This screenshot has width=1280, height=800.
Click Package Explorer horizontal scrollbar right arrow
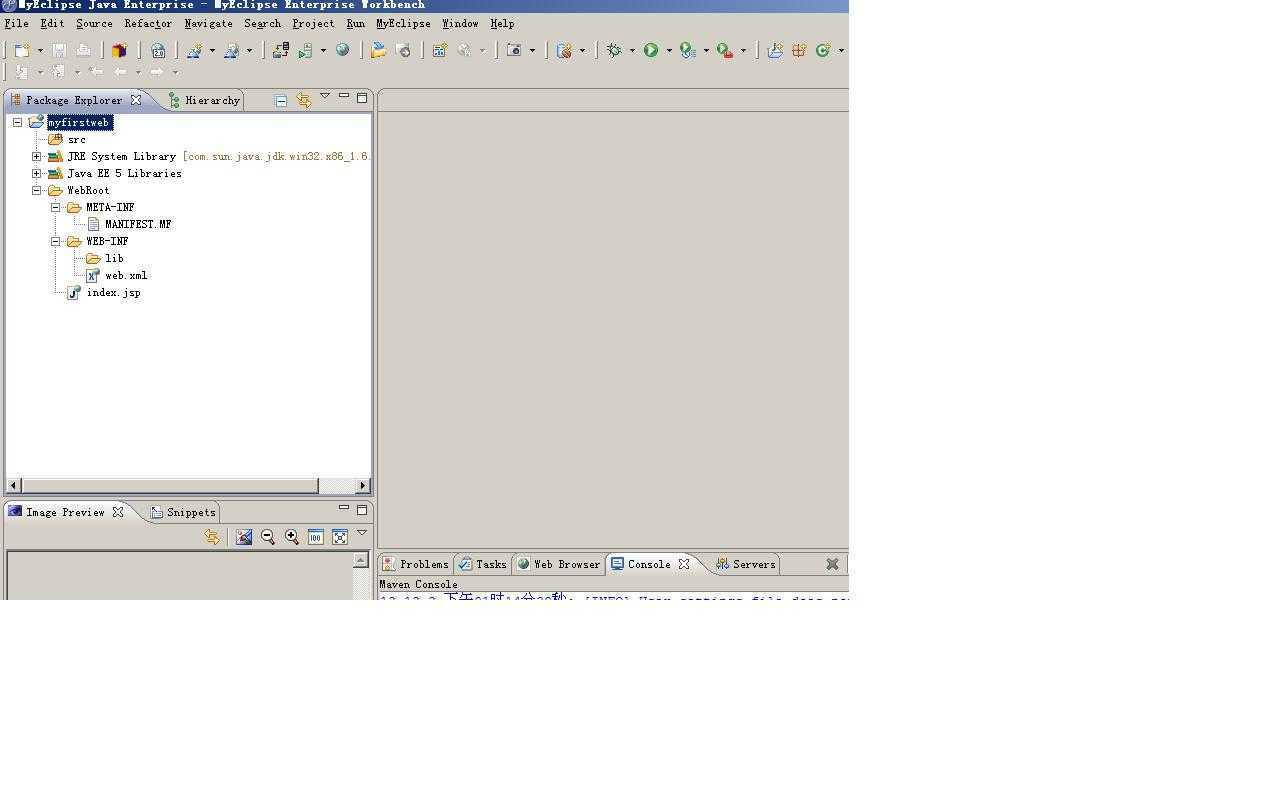(363, 485)
